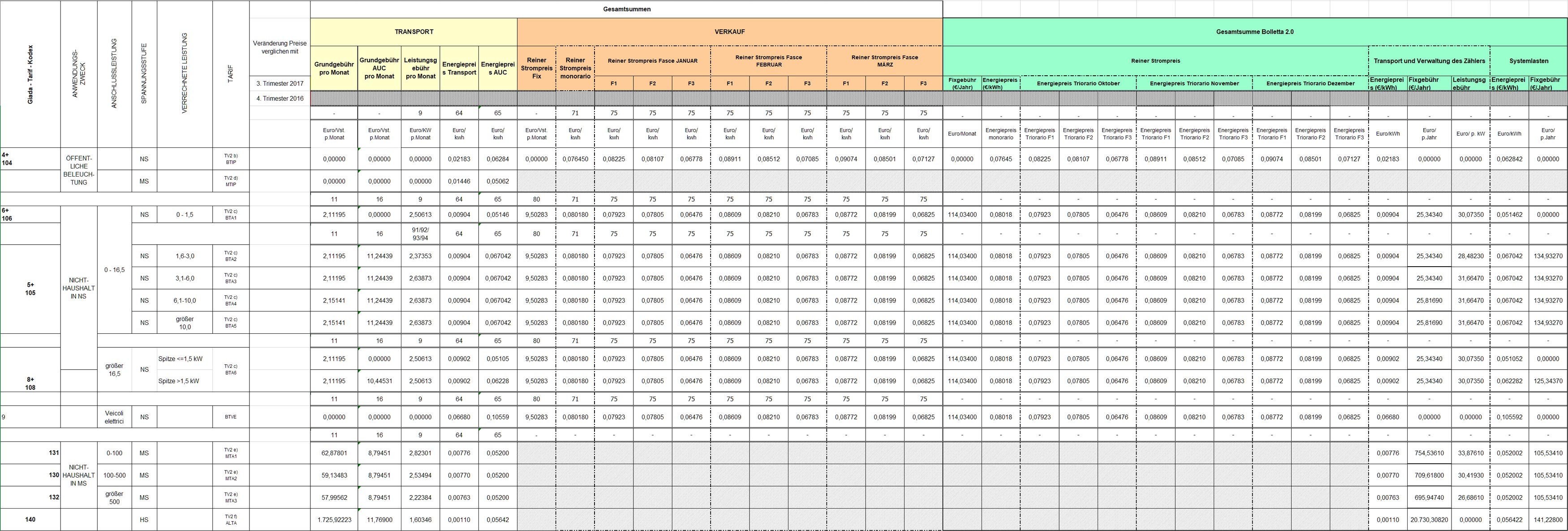The width and height of the screenshot is (1568, 531).
Task: Click value '28,48230' Leistungsgebühr cell
Action: pos(1471,256)
